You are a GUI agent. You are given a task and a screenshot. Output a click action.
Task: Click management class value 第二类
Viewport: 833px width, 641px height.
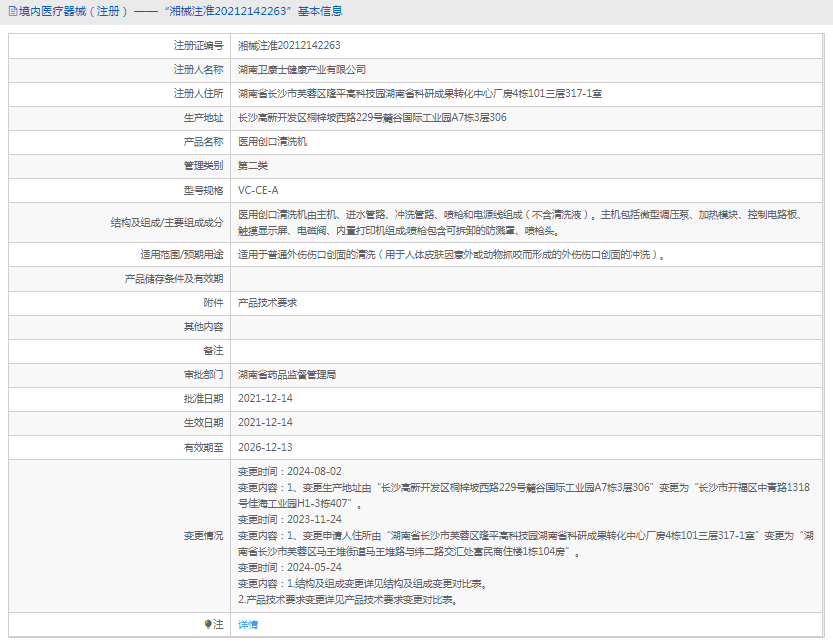[x=253, y=166]
